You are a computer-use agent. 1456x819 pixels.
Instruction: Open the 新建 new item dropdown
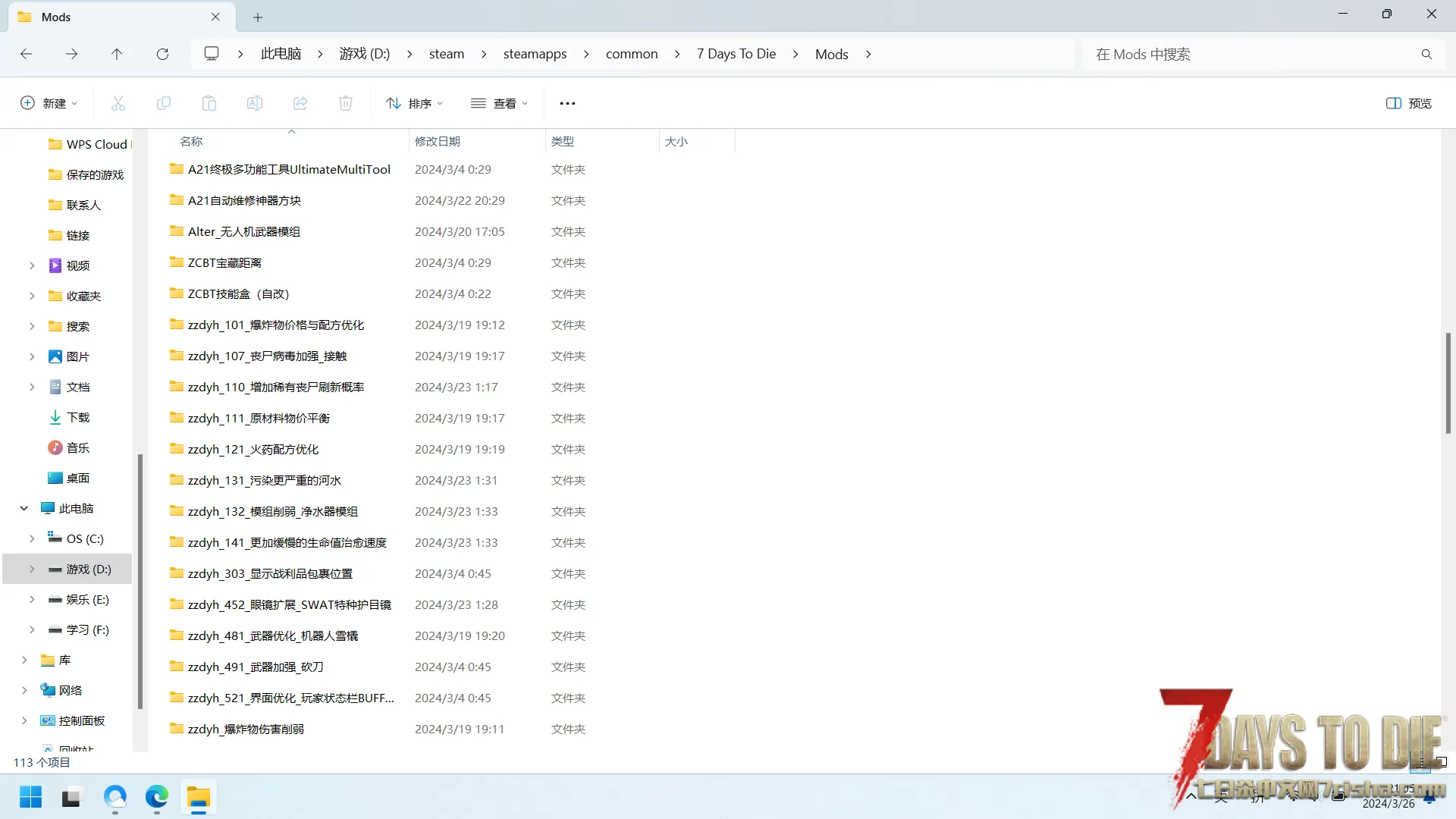click(49, 103)
